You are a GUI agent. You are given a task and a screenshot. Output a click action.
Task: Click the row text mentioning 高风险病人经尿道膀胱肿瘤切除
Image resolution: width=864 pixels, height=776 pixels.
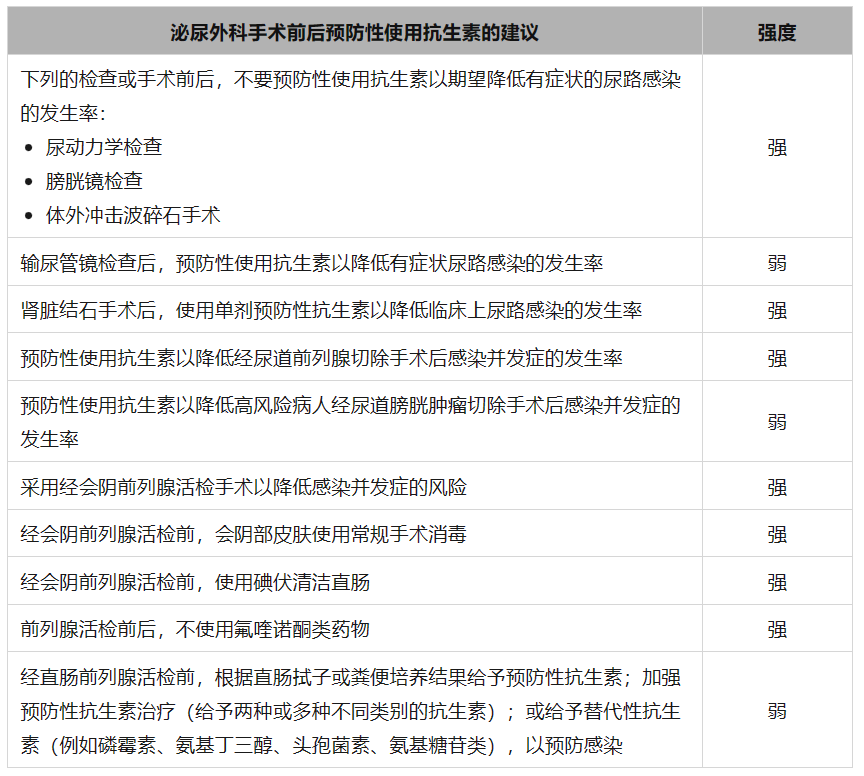pyautogui.click(x=350, y=422)
